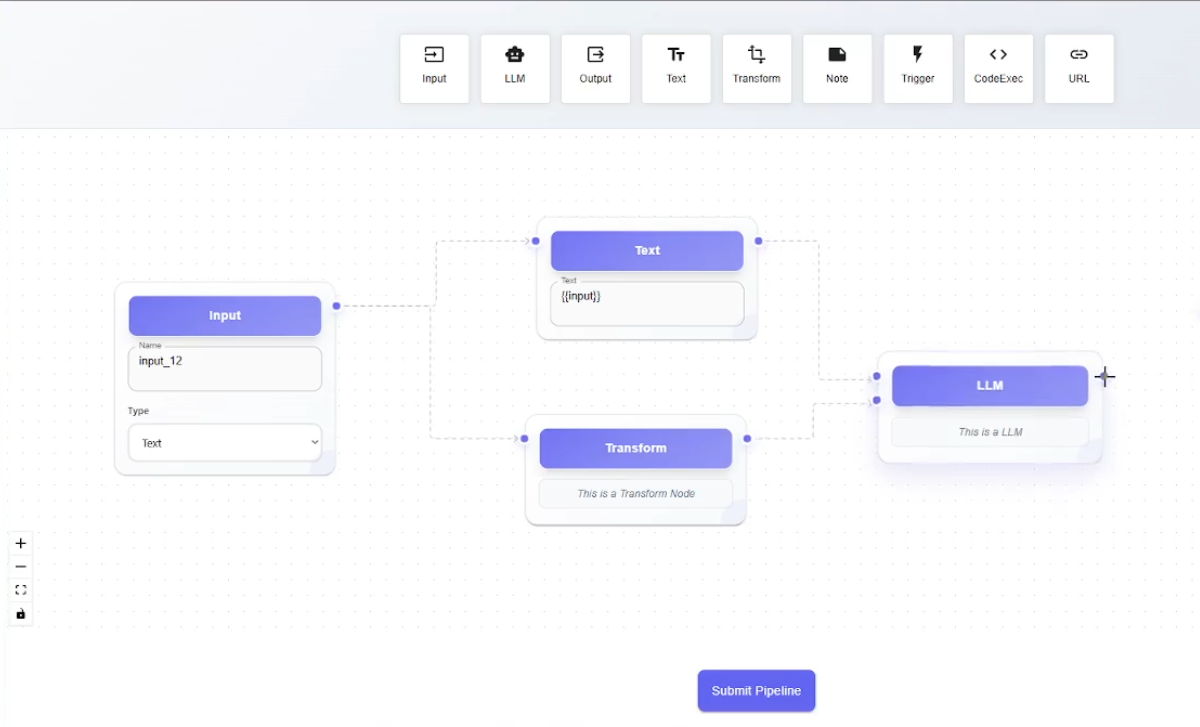Toggle canvas interactivity lock
The width and height of the screenshot is (1200, 727).
click(x=21, y=613)
